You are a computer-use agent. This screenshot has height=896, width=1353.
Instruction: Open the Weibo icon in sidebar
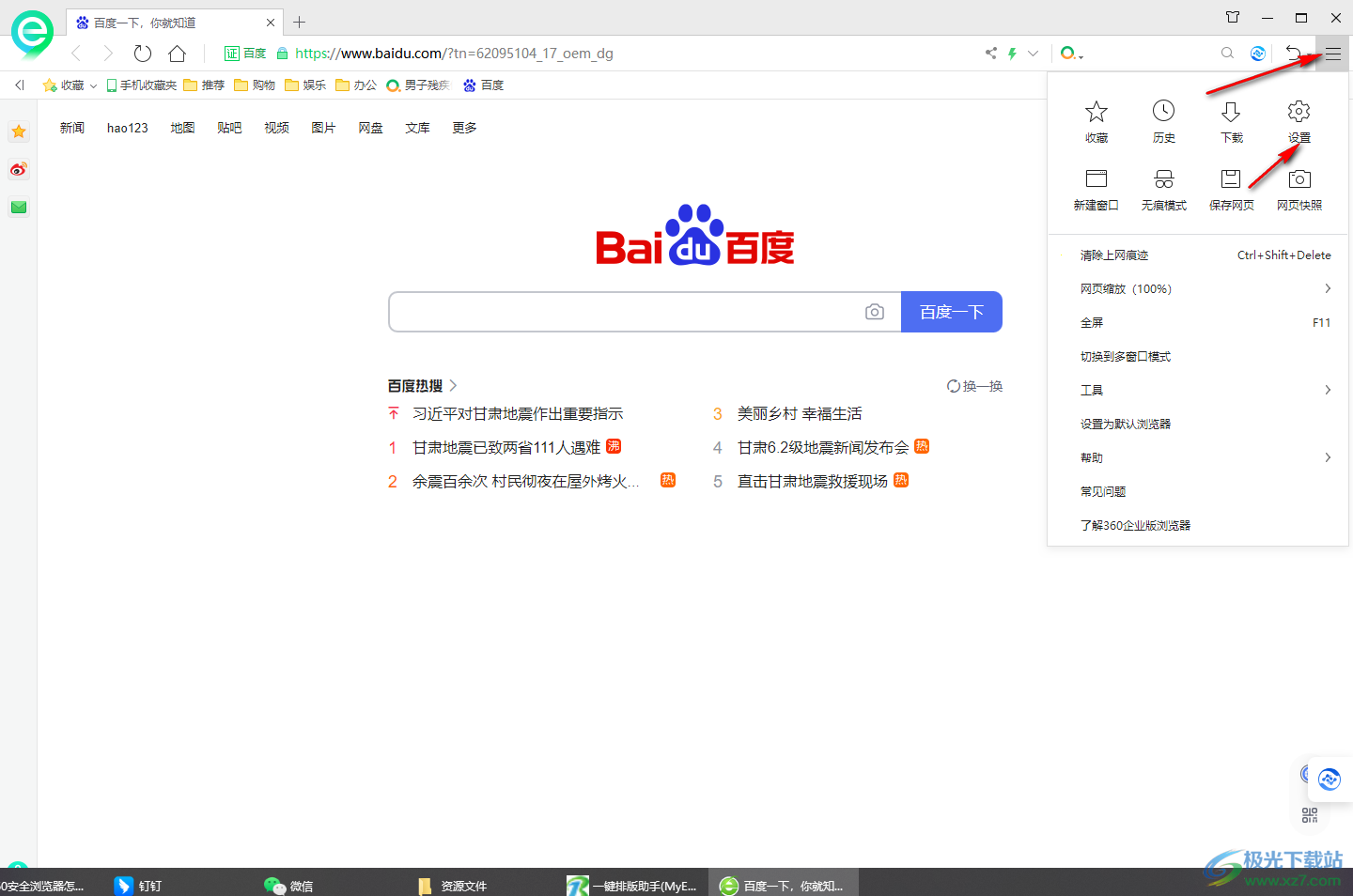tap(19, 170)
